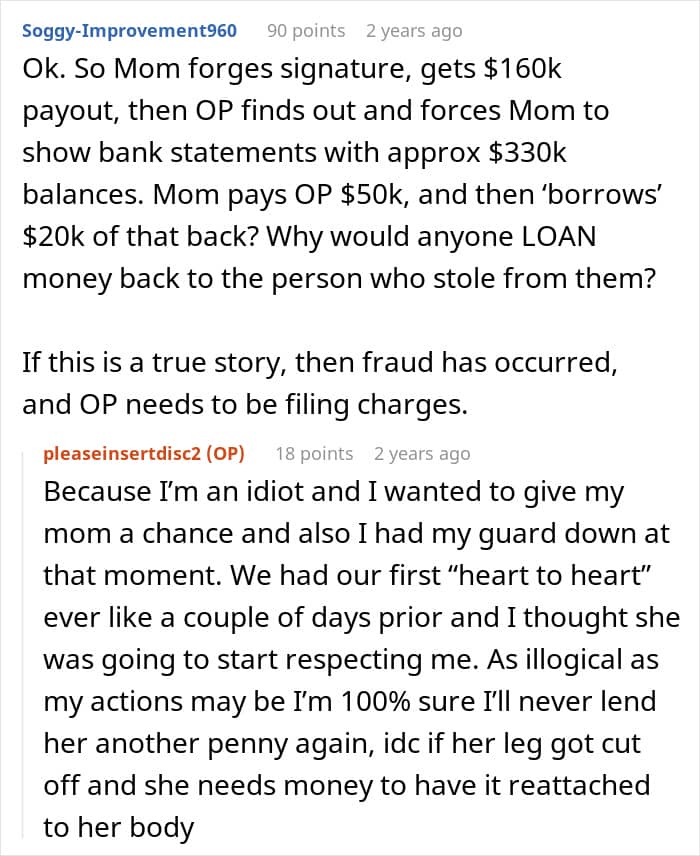Open timestamp on Soggy-Improvement960's comment
The image size is (700, 856).
[x=414, y=31]
